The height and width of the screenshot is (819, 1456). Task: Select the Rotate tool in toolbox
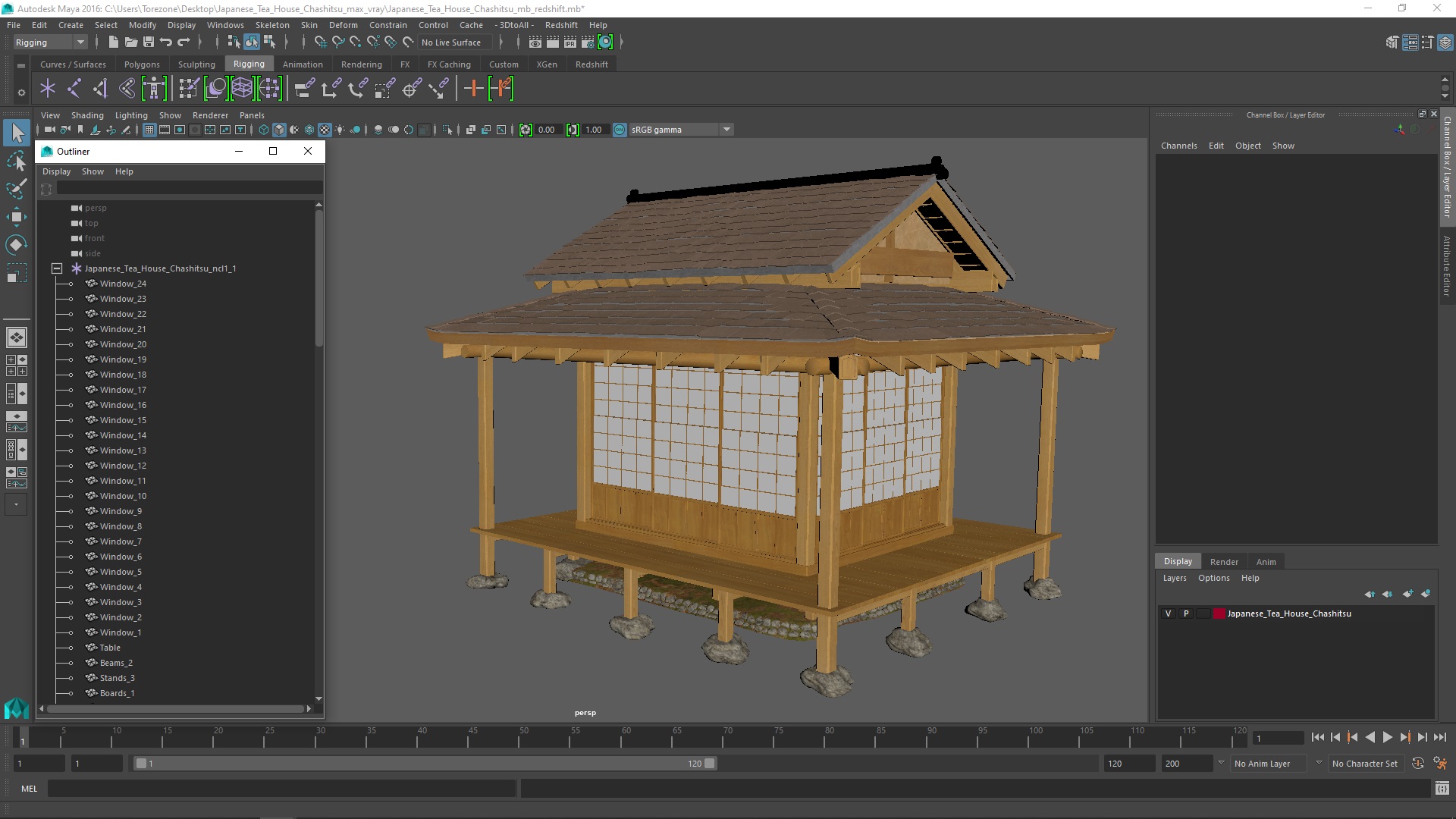[x=16, y=244]
